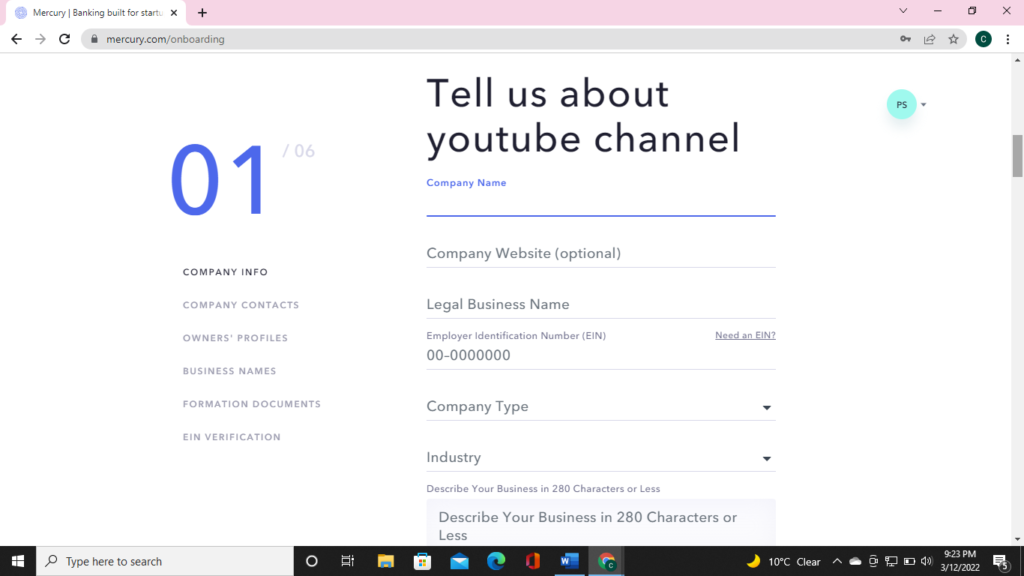
Task: Open Microsoft Edge from taskbar
Action: coord(496,561)
